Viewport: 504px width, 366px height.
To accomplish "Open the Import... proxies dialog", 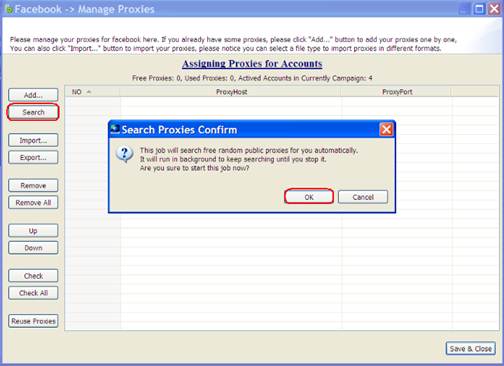I will tap(33, 140).
